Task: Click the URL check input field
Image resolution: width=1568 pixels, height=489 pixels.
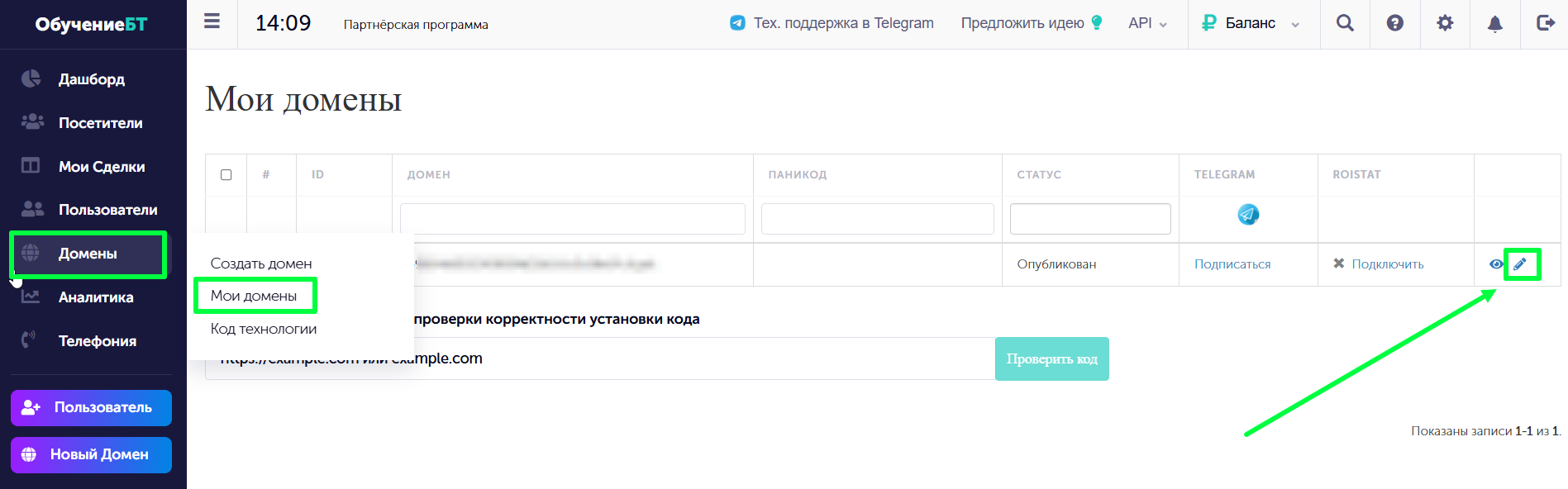Action: tap(600, 358)
